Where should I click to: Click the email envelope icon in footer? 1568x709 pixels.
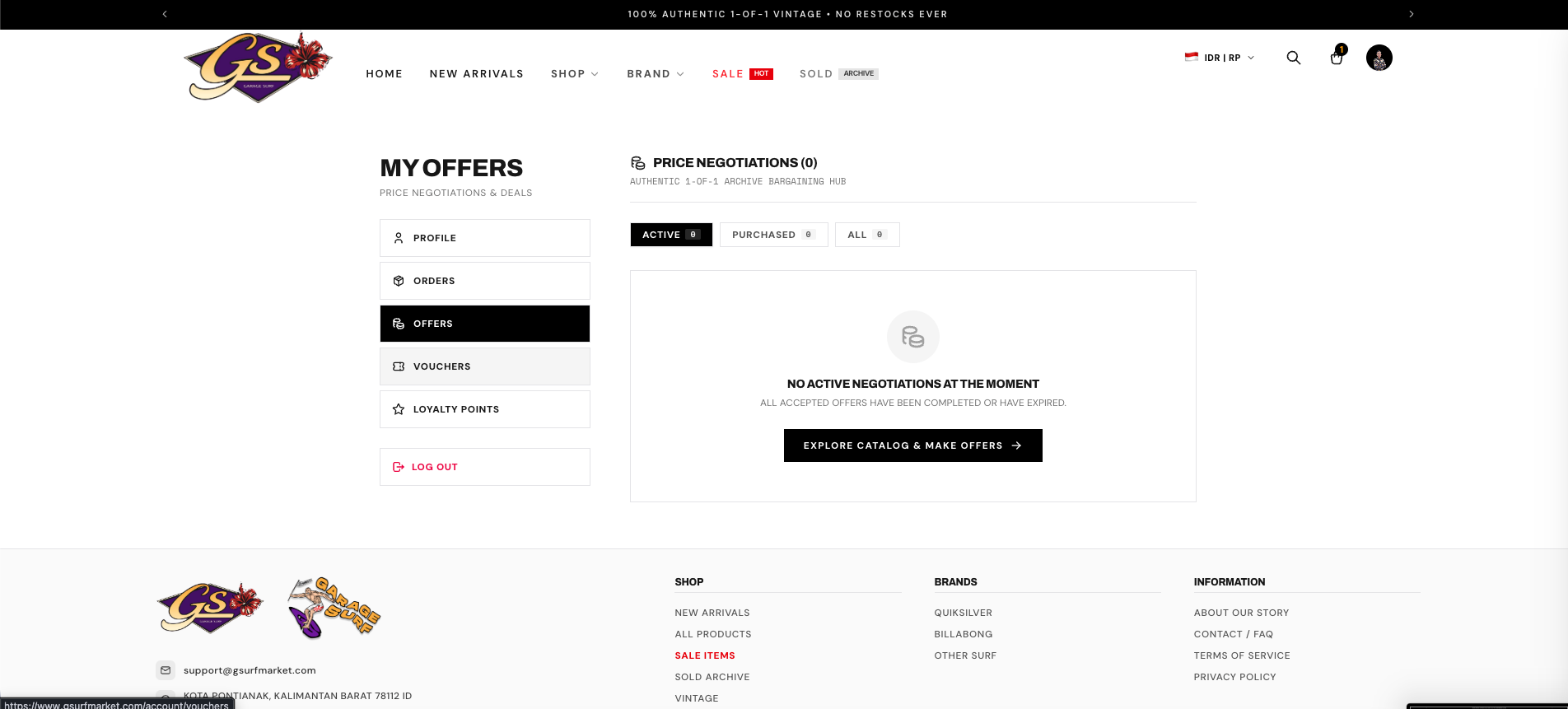pyautogui.click(x=166, y=670)
